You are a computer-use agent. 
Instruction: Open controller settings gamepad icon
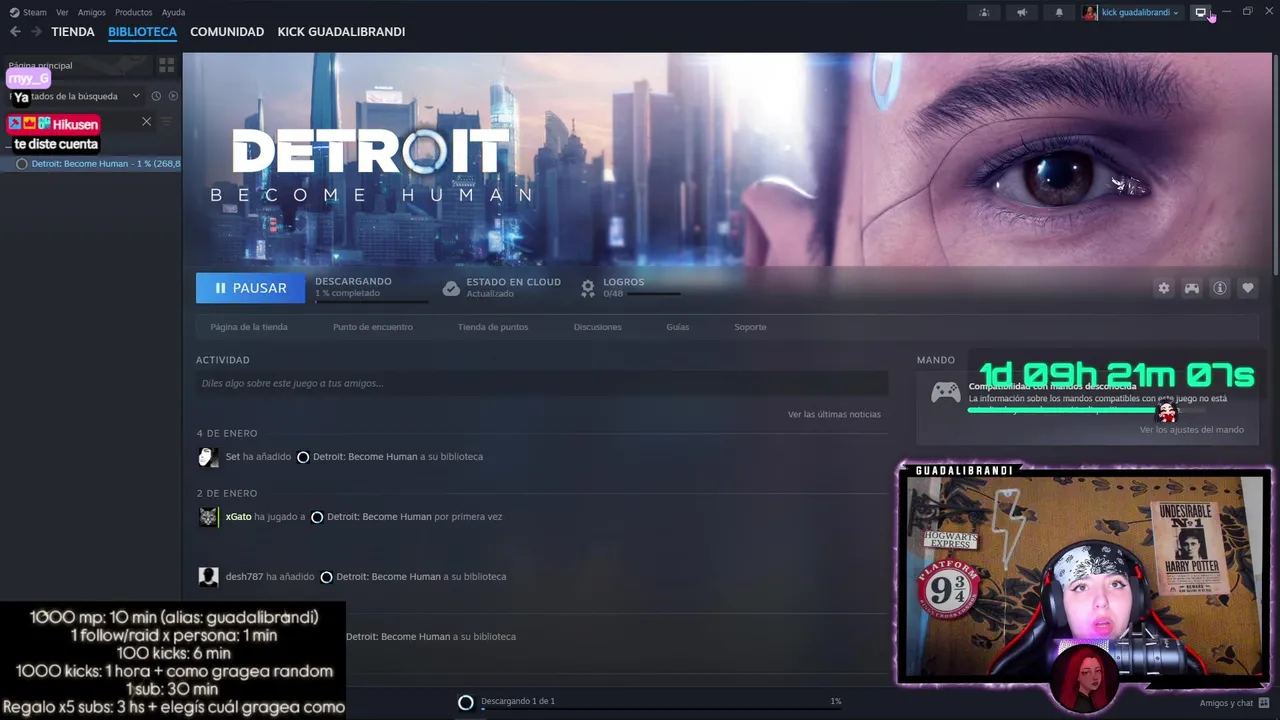(x=1192, y=288)
